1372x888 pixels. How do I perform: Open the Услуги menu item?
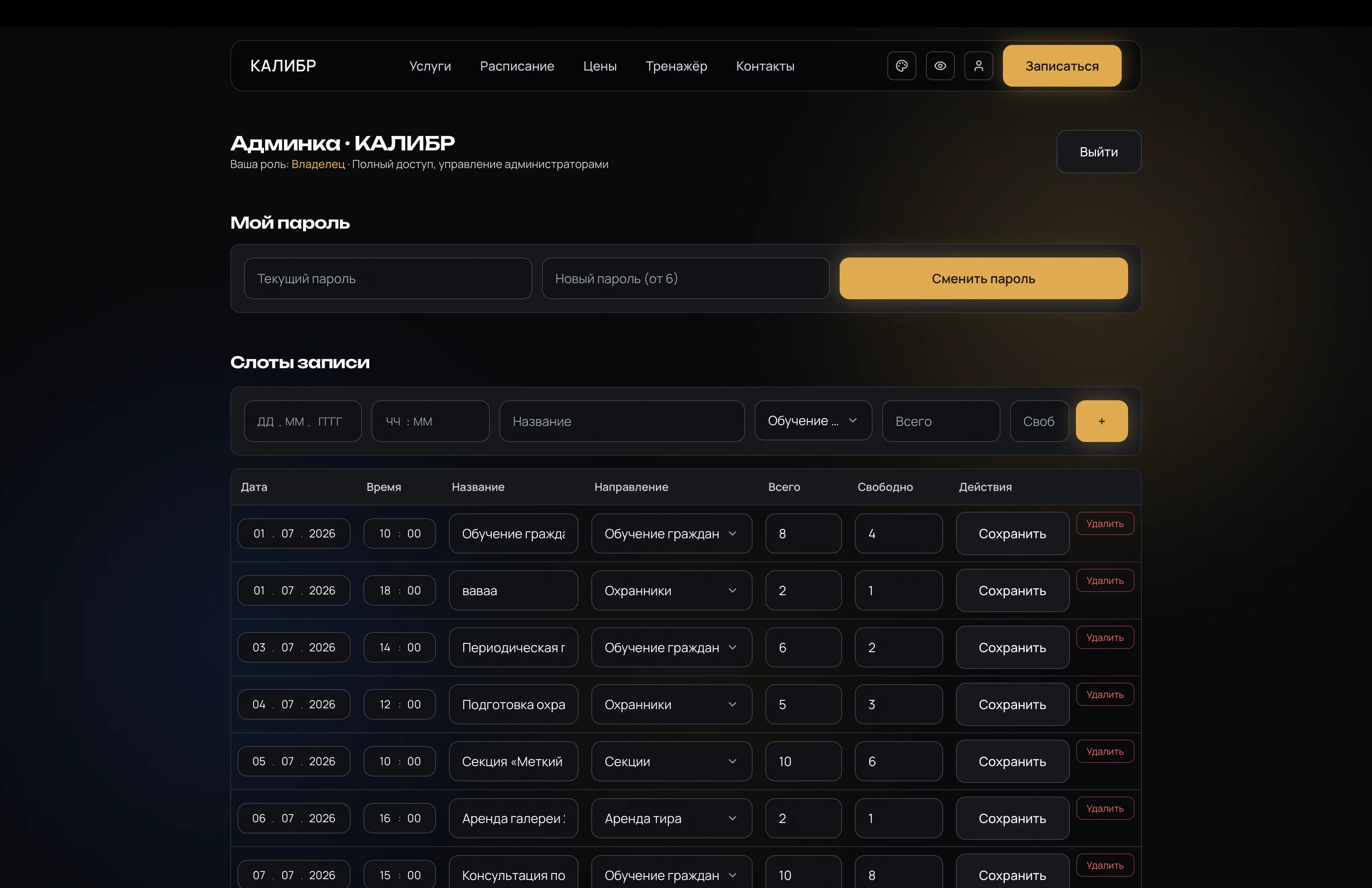coord(430,66)
